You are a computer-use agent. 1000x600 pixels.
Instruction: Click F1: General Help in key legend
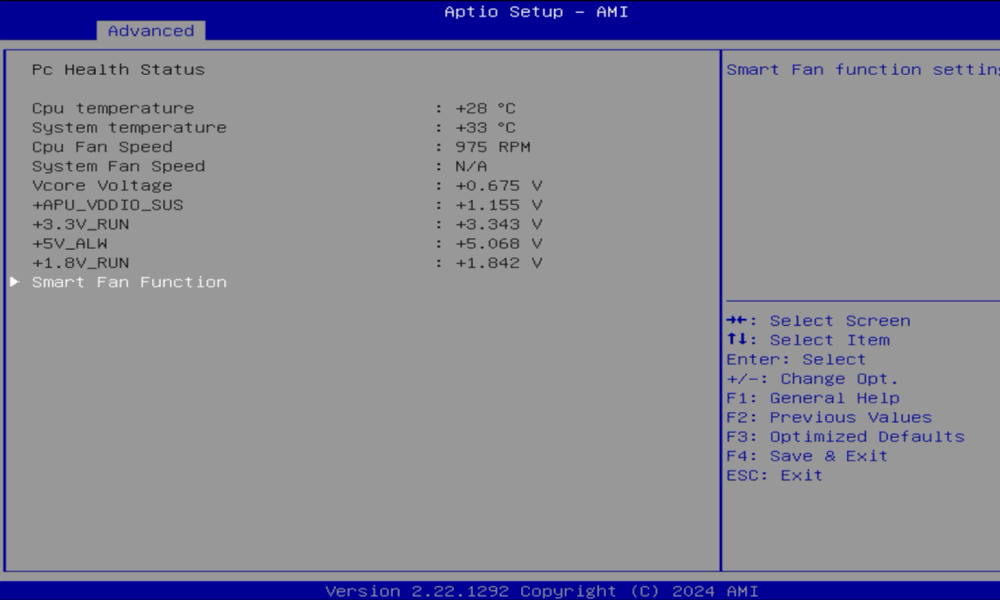point(813,398)
